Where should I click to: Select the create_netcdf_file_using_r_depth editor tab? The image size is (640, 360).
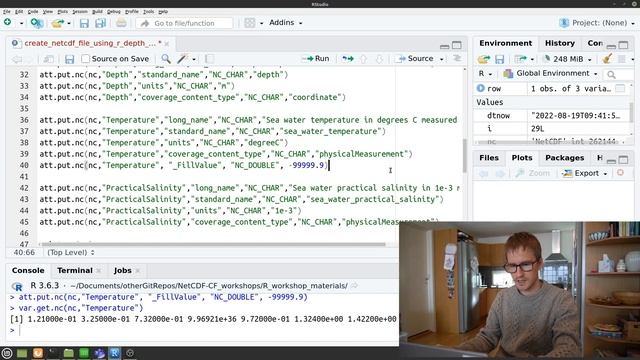pos(90,43)
